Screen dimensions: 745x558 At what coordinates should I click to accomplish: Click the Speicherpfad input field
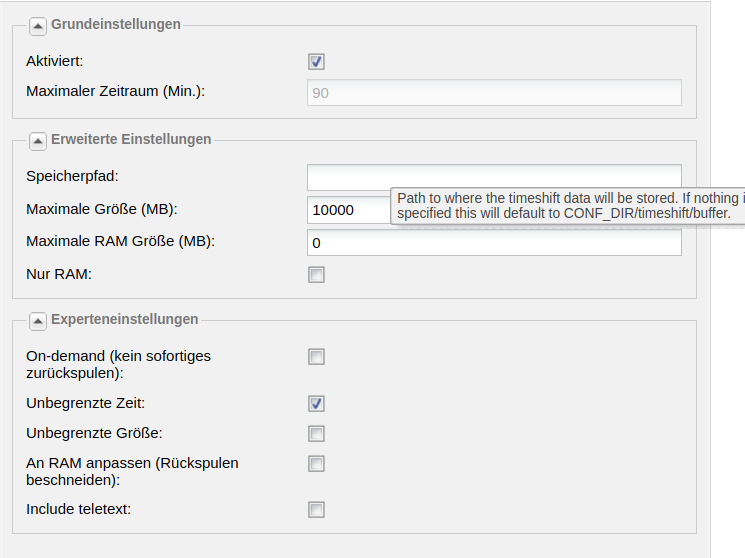[x=494, y=176]
